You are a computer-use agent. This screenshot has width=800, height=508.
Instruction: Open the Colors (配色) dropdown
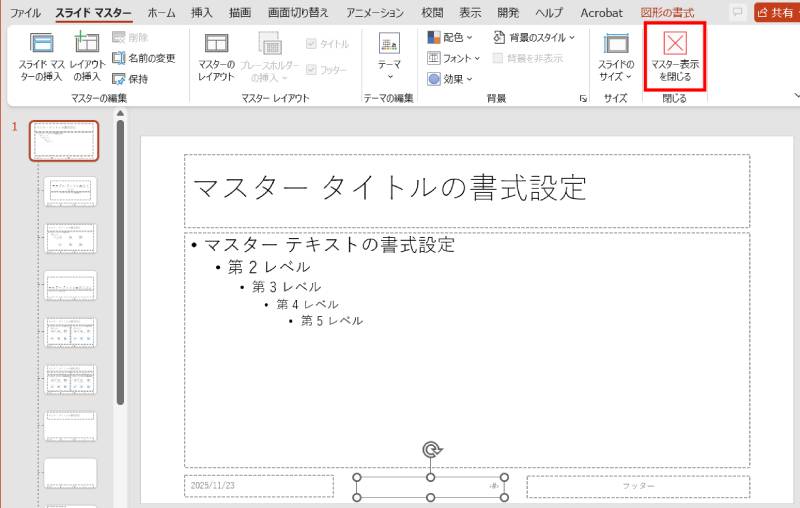pyautogui.click(x=450, y=37)
